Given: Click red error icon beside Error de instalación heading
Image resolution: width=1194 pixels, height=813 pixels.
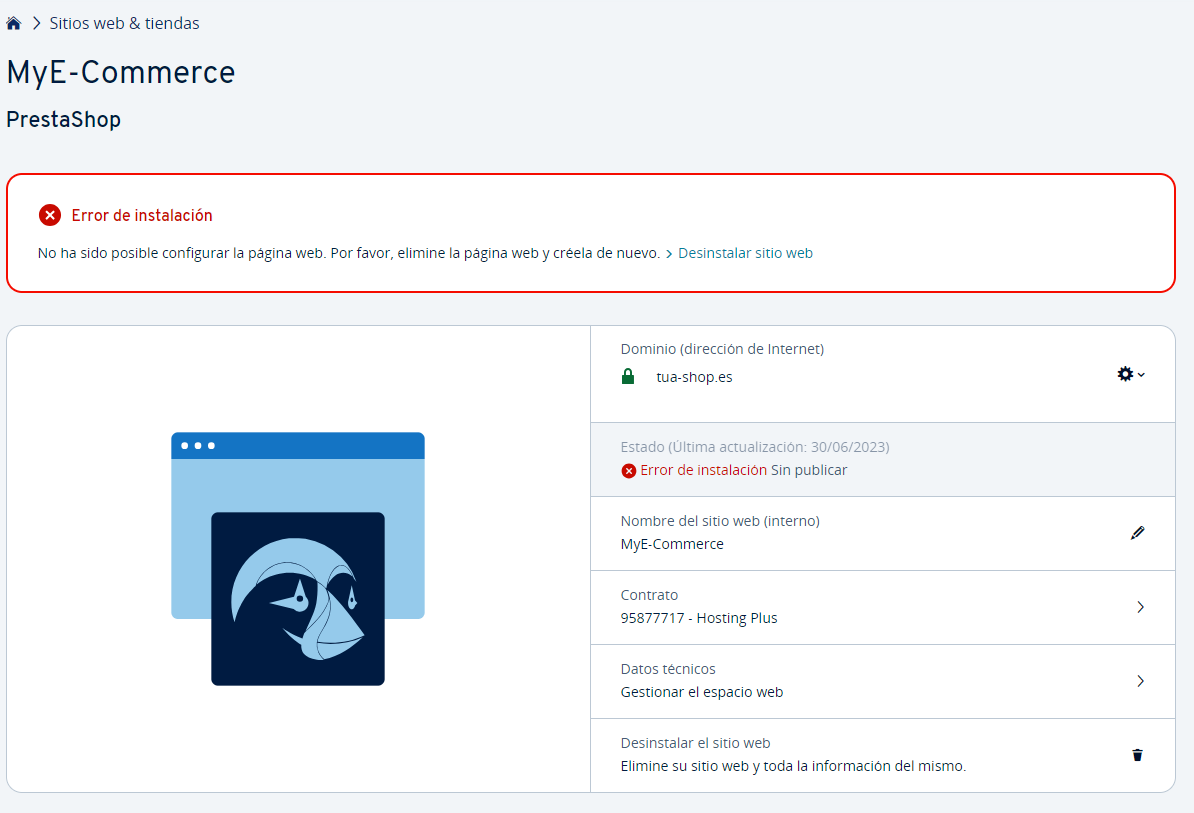Looking at the screenshot, I should [50, 215].
